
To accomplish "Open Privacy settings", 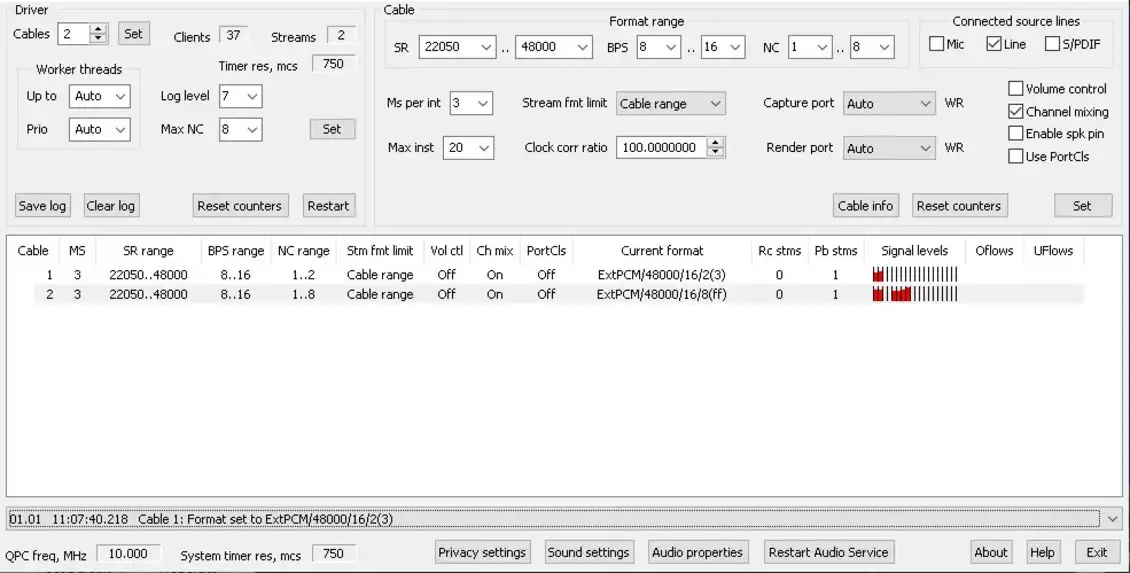I will [x=482, y=552].
